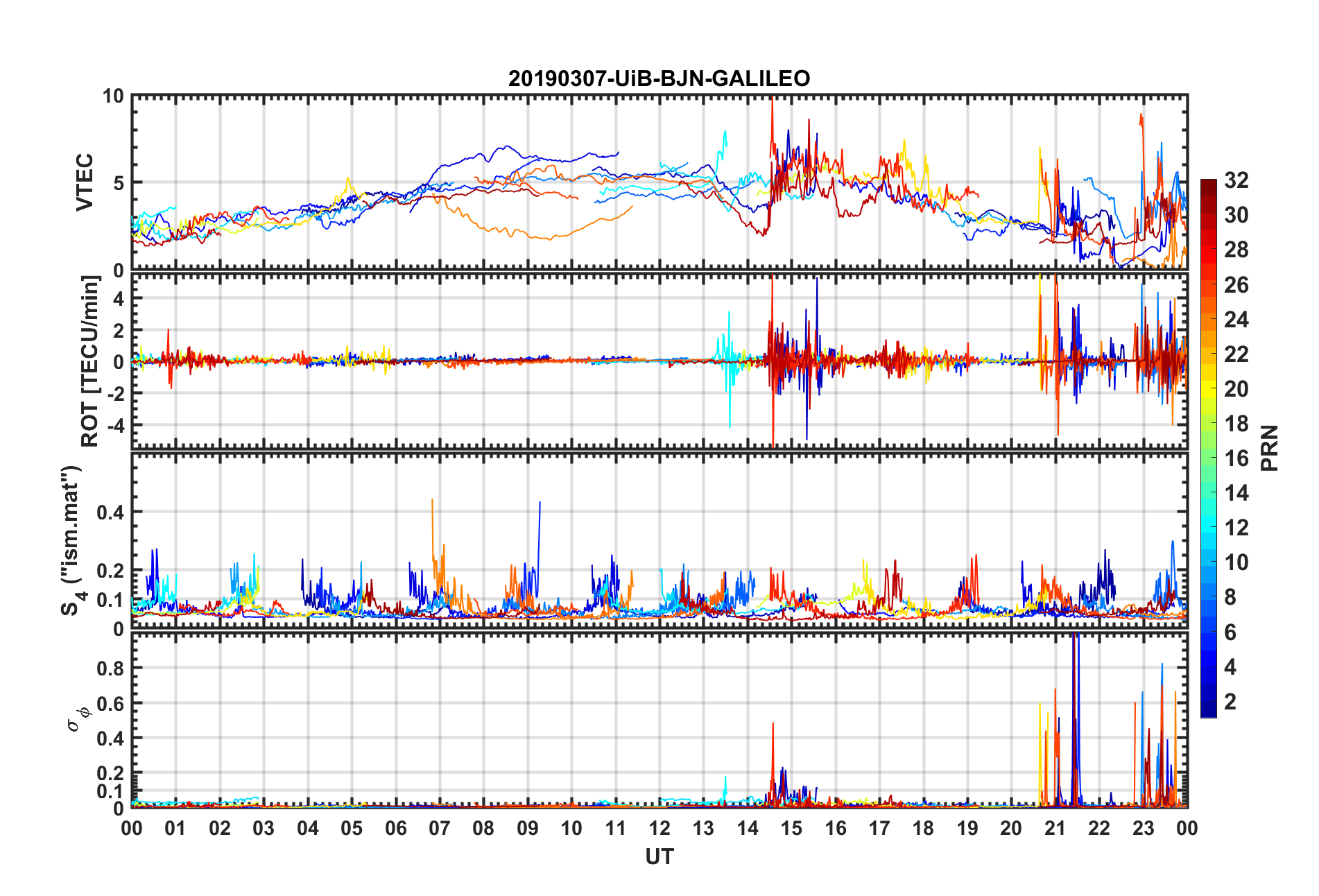Click the PRN colorbar gradient strip

(x=1209, y=448)
